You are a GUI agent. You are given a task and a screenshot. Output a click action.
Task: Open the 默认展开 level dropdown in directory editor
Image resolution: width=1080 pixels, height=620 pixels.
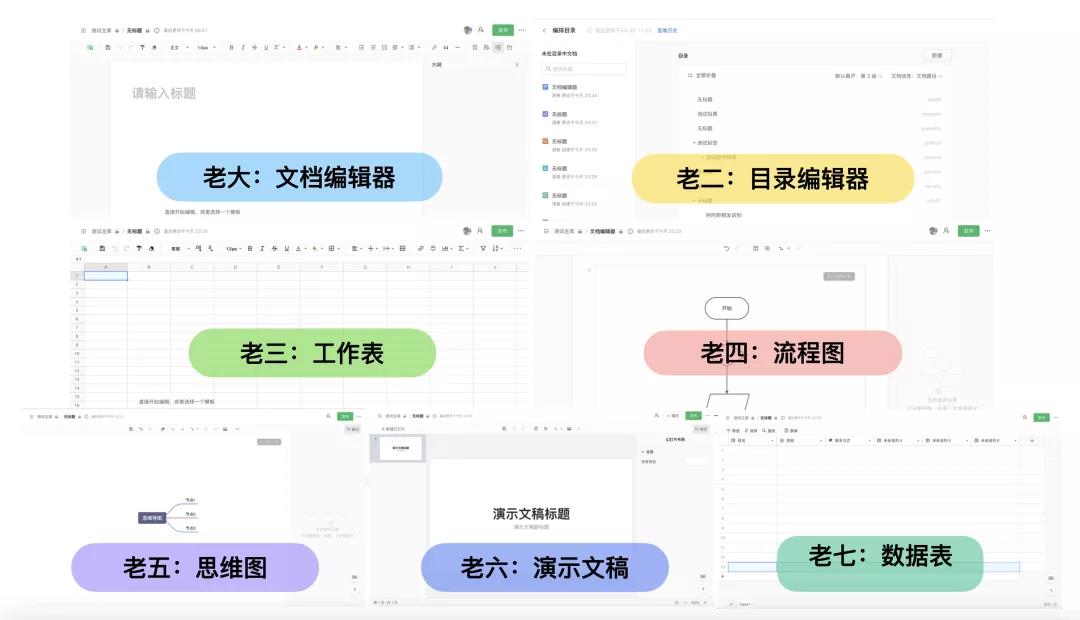click(x=858, y=76)
